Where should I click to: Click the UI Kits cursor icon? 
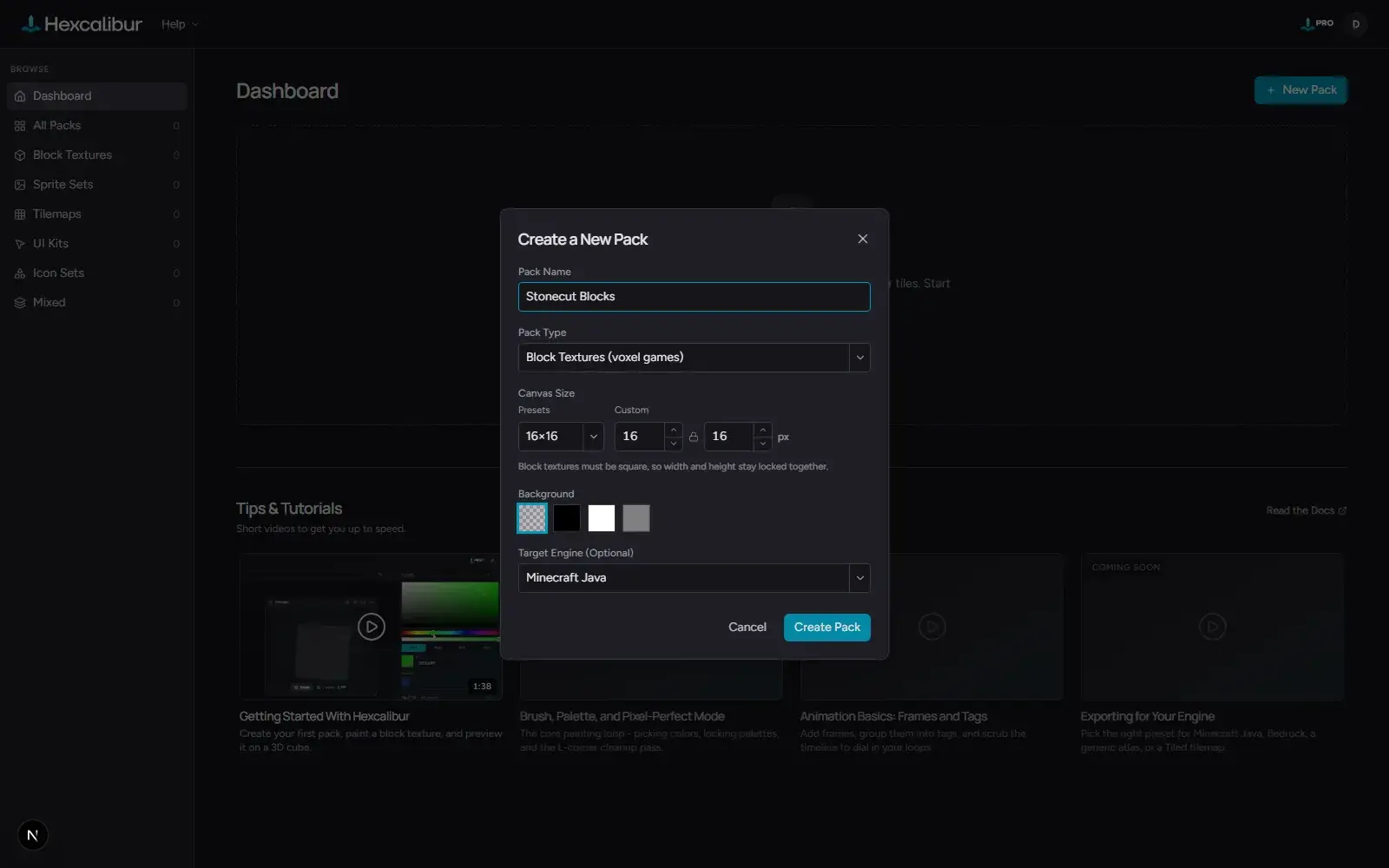tap(20, 244)
